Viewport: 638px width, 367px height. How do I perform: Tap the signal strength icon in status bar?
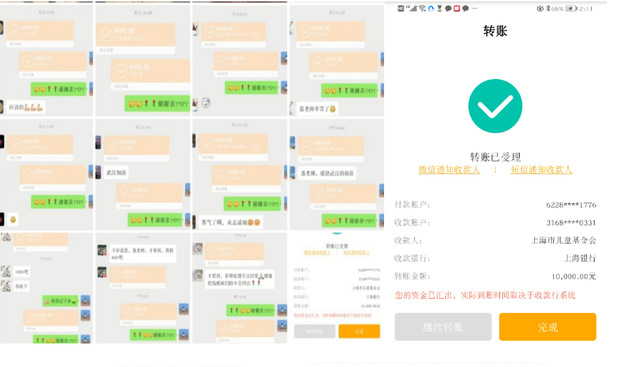pyautogui.click(x=413, y=9)
